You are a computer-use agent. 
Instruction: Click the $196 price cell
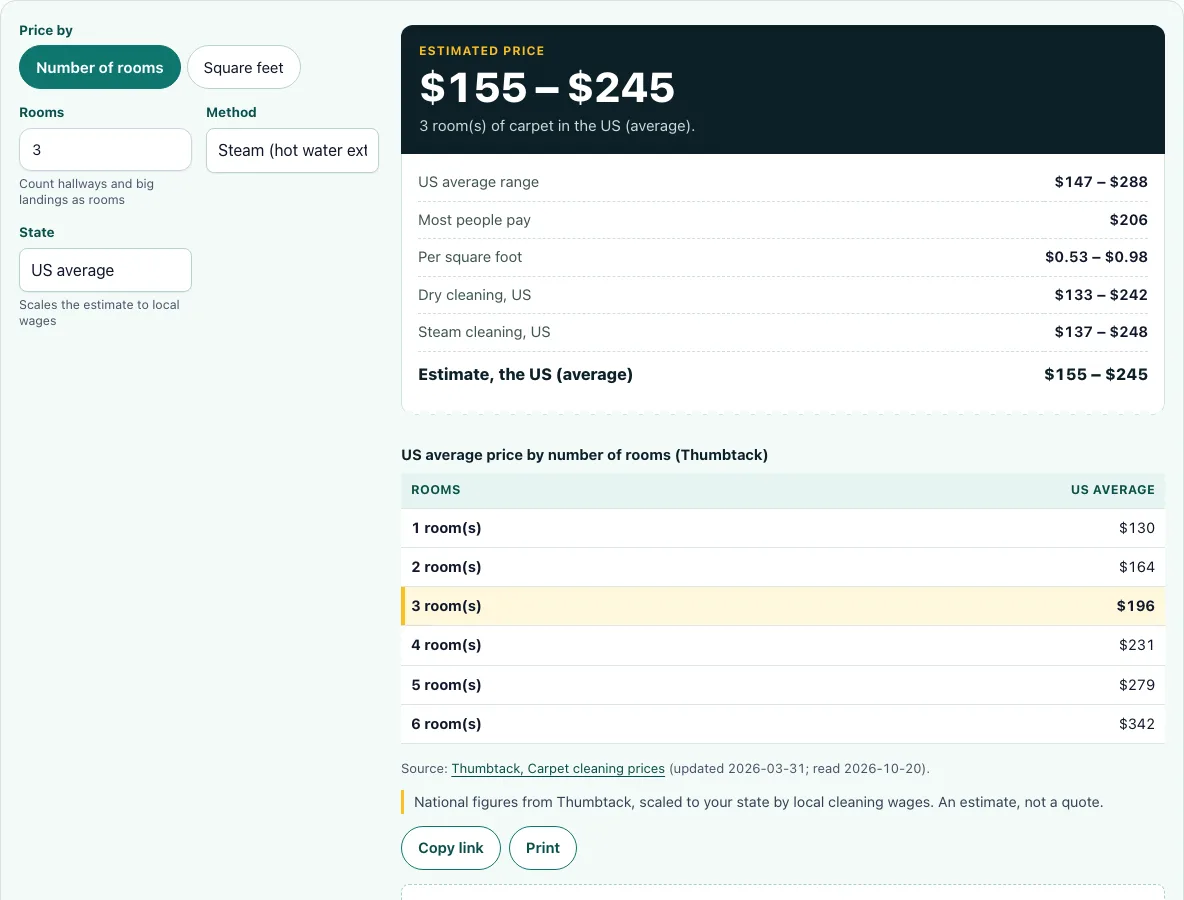click(x=1136, y=606)
